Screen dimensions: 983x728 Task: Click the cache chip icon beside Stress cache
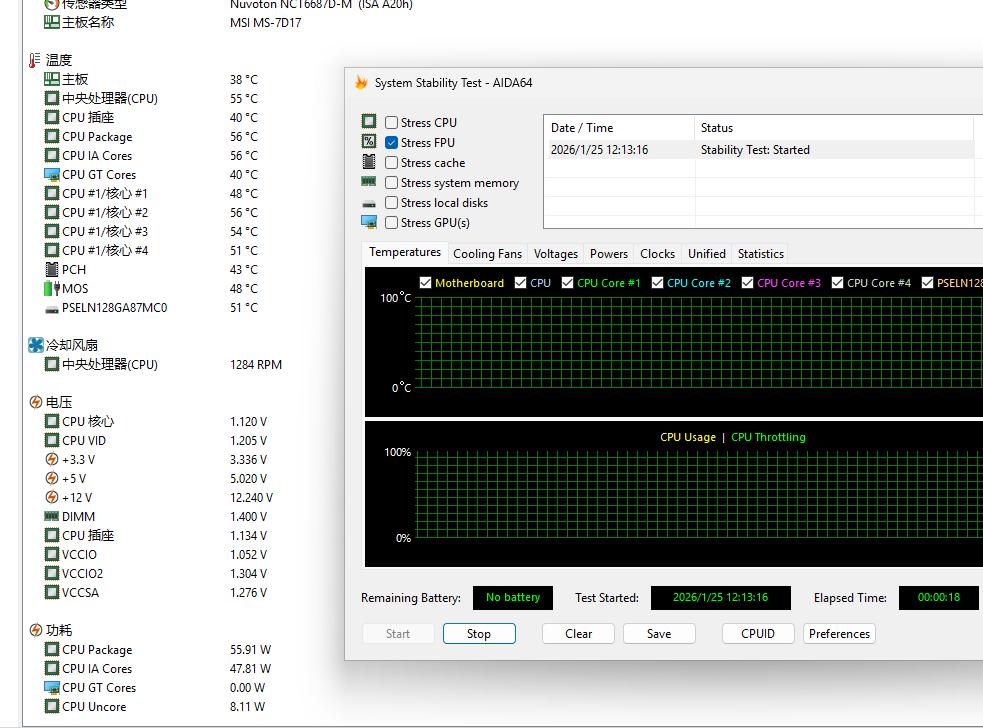point(369,162)
